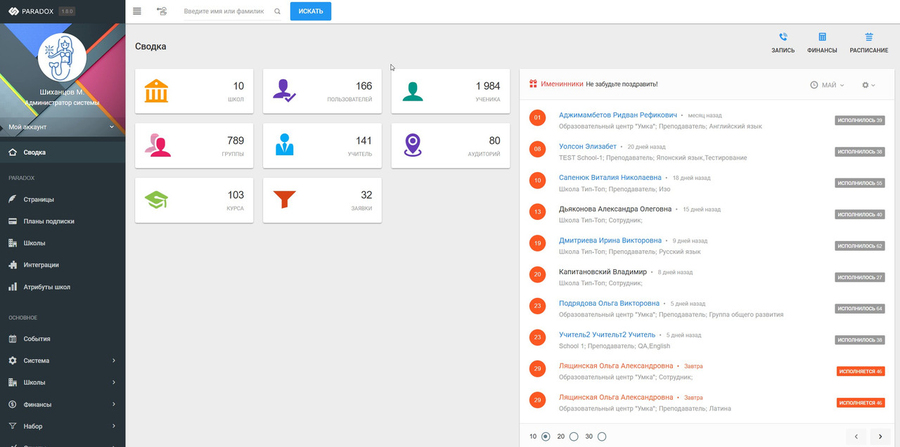Click the blue teacher icon on the Учитель card
900x447 pixels.
(x=284, y=145)
